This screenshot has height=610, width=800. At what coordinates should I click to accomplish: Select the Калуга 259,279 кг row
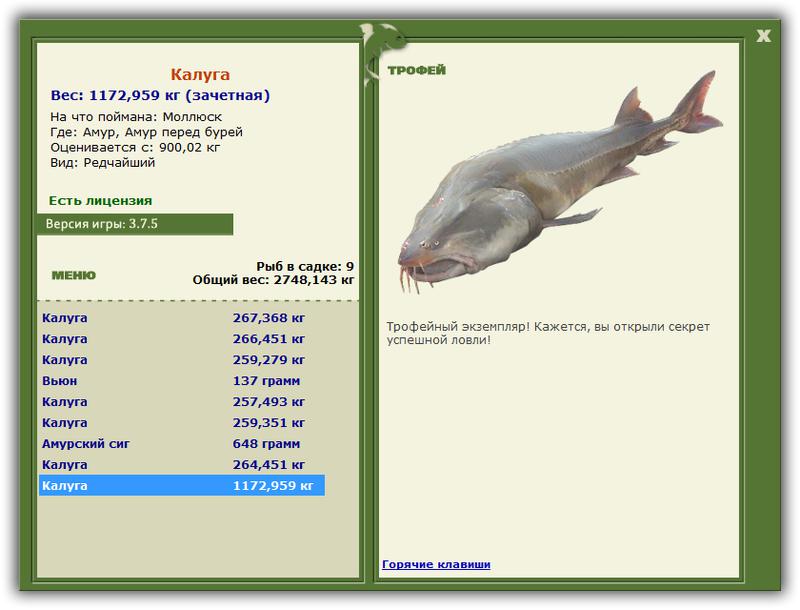(x=182, y=360)
